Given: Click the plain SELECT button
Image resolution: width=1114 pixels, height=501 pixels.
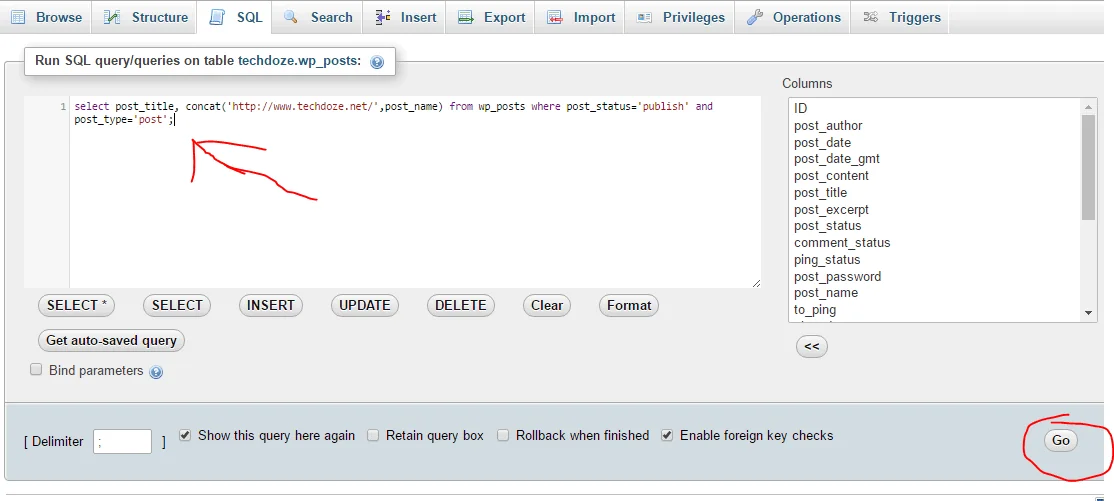Looking at the screenshot, I should (x=177, y=306).
